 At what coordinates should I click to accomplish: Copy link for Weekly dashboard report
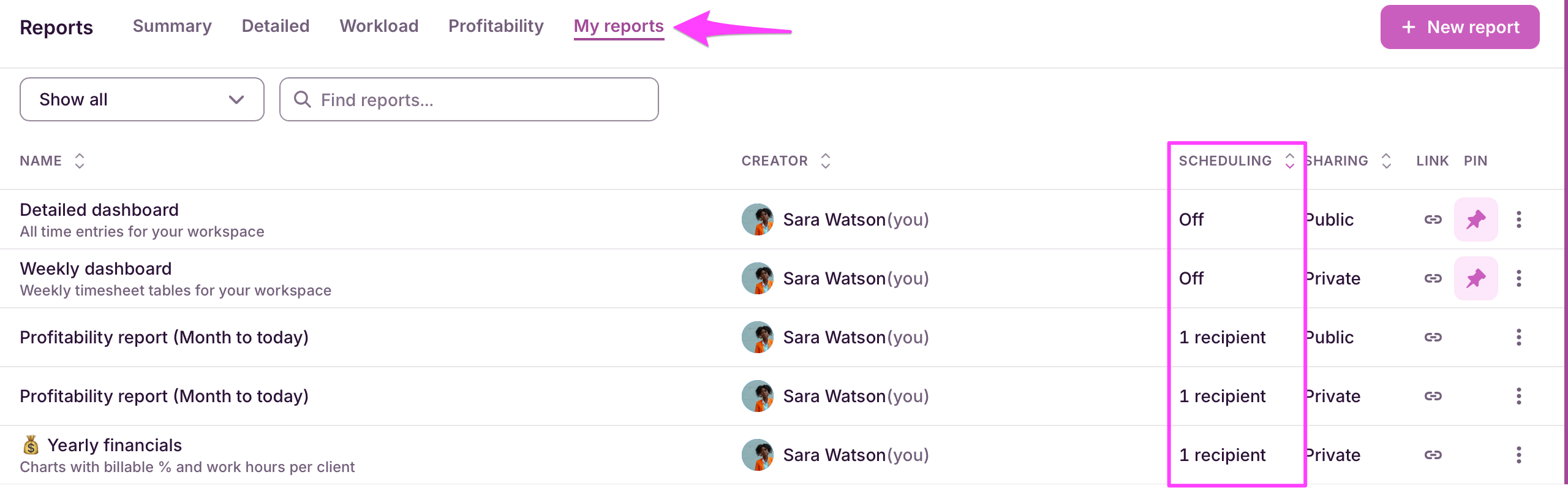(1433, 278)
